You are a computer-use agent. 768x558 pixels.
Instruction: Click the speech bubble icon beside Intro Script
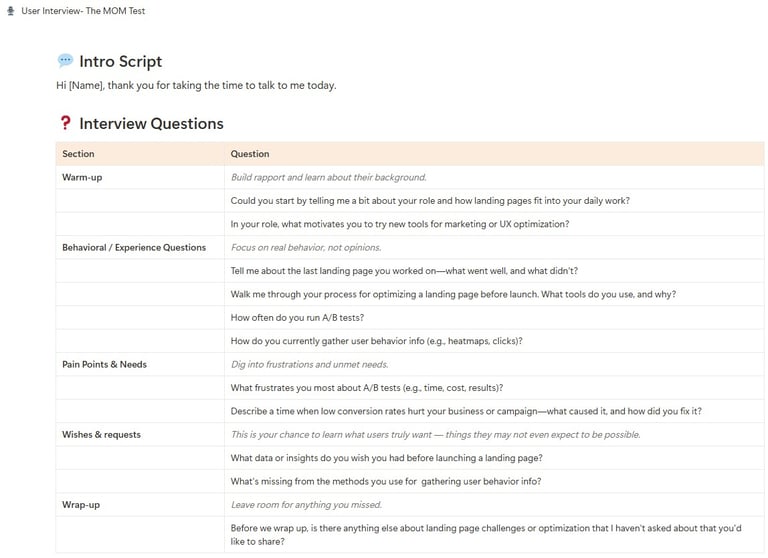pyautogui.click(x=65, y=61)
